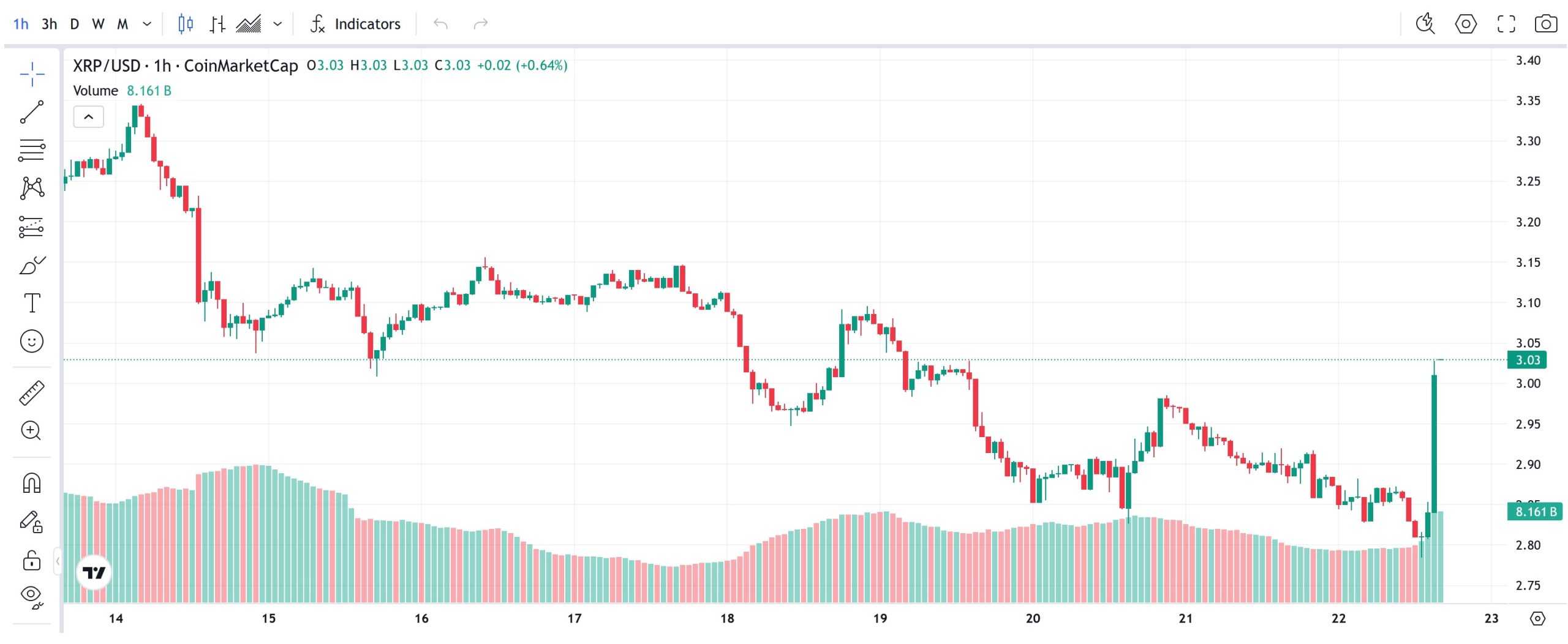Screen dimensions: 1568x644
Task: Open the emoji stickers tool
Action: [x=31, y=342]
